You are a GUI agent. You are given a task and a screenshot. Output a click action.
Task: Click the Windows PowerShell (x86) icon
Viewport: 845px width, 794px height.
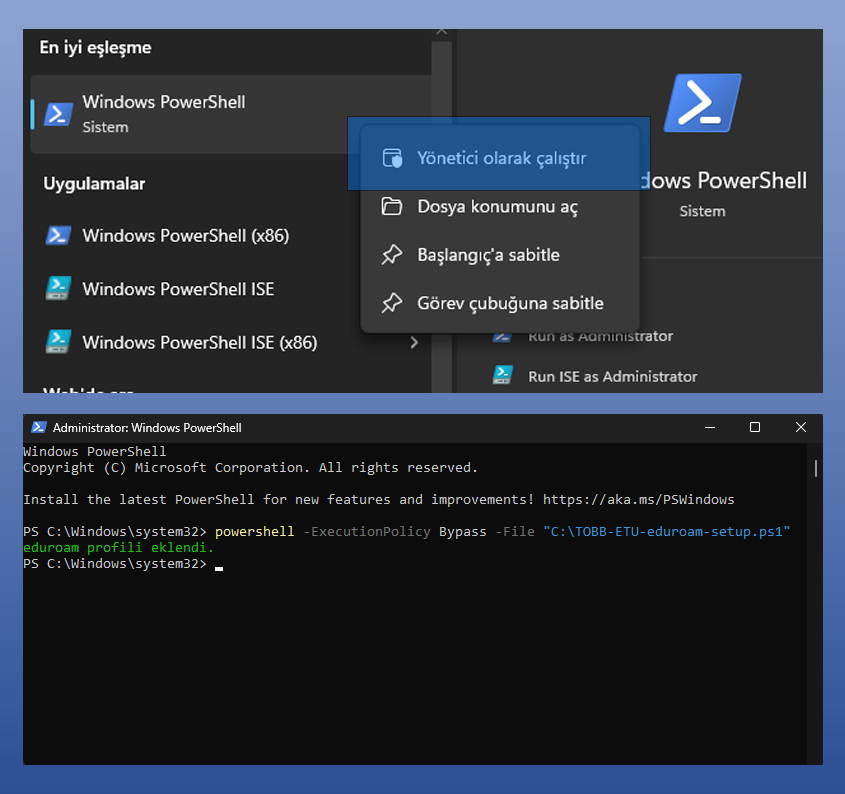pos(59,236)
